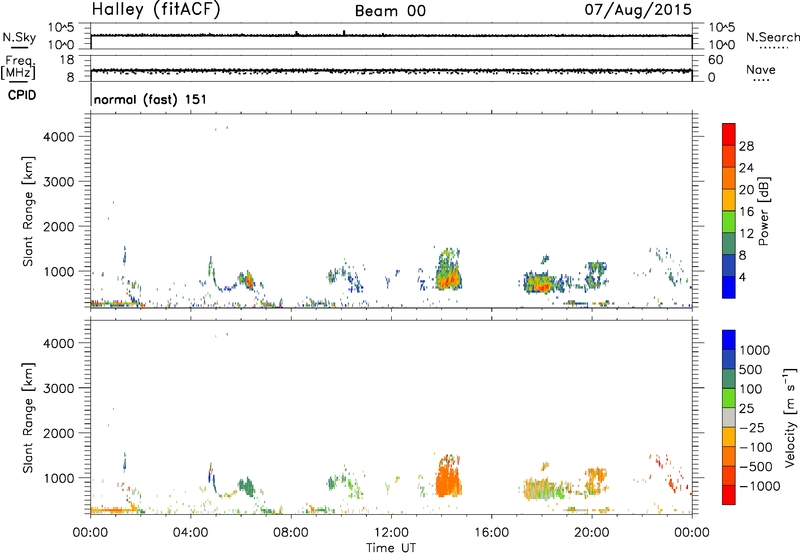Click the velocity panel 'Slant Range [km]' label
The width and height of the screenshot is (800, 554).
tap(28, 418)
